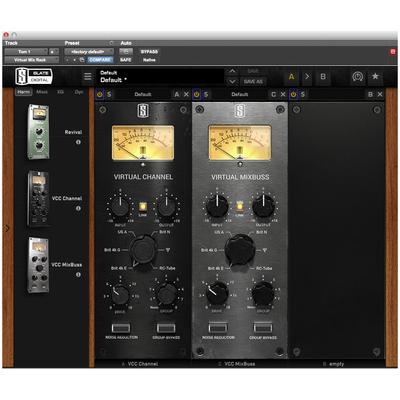Solo the VCC MixBuss module slot
This screenshot has height=400, width=400.
(206, 95)
